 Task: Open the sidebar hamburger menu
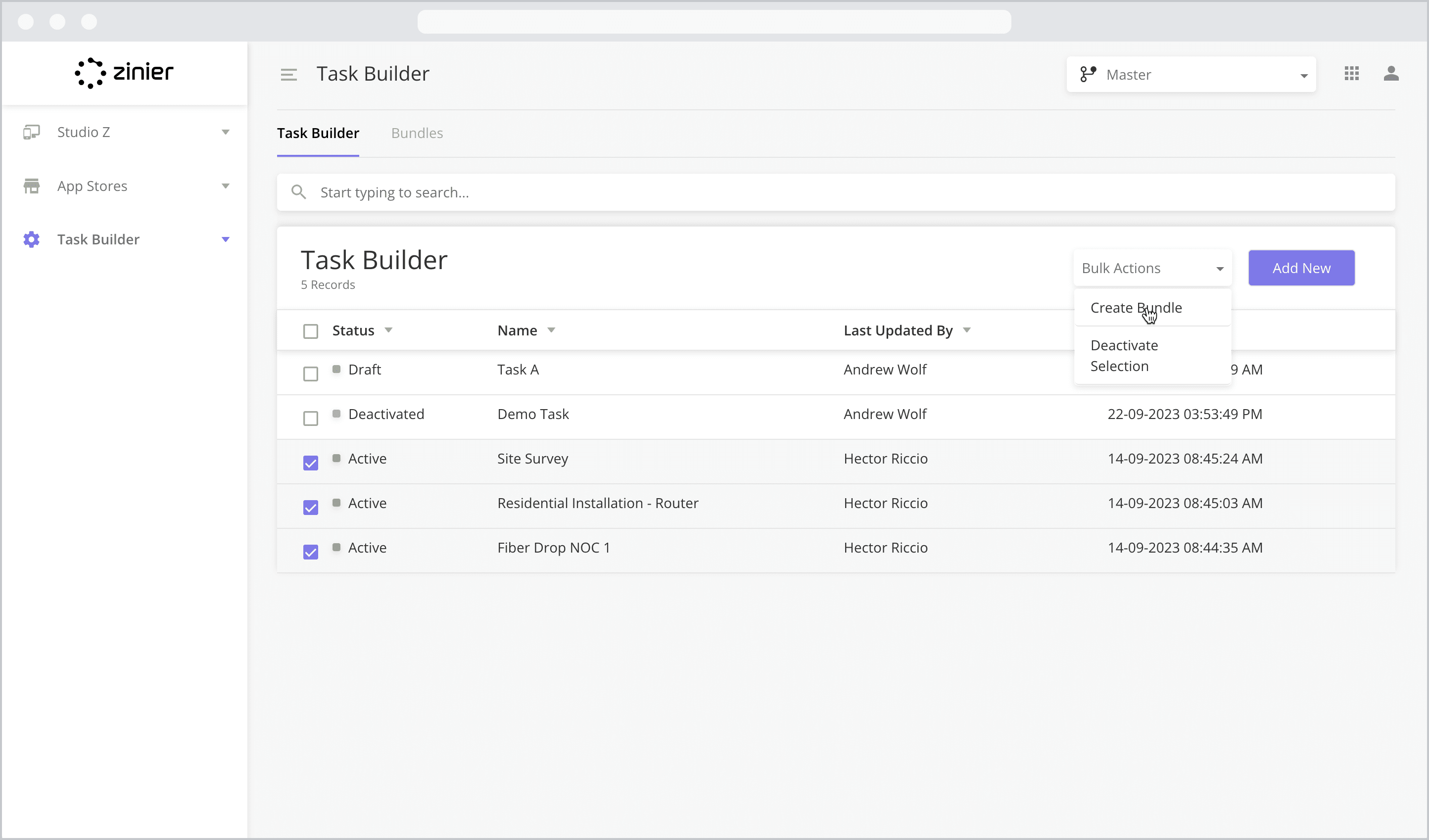pyautogui.click(x=289, y=74)
